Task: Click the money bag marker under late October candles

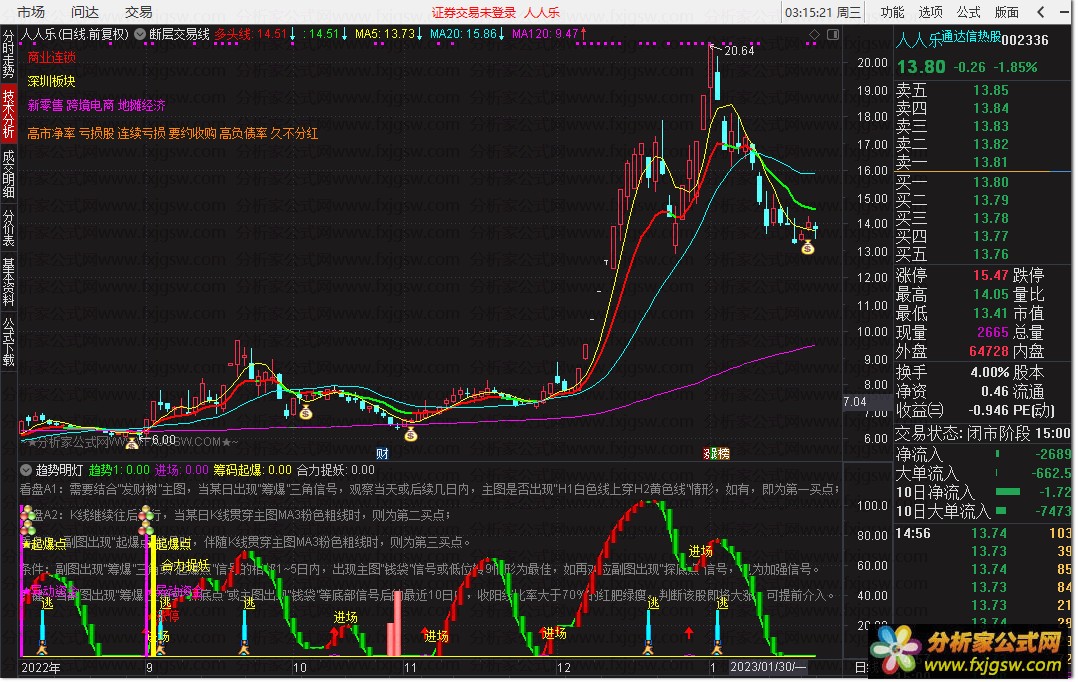Action: (410, 434)
